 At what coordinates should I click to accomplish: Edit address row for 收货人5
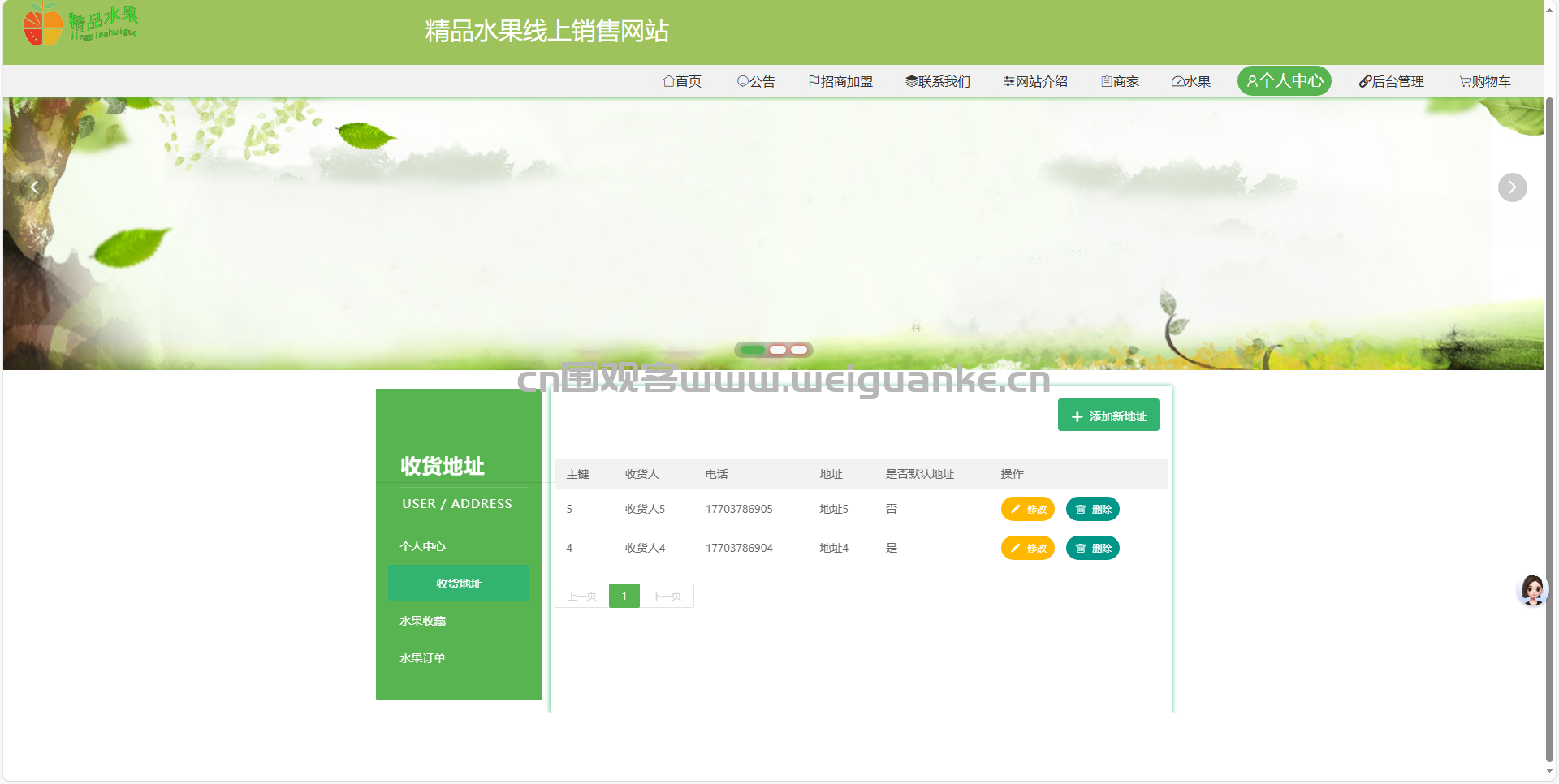(x=1027, y=509)
